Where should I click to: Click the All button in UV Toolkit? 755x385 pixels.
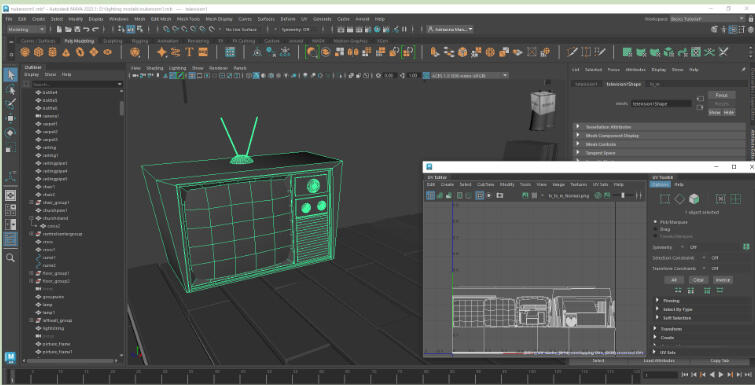coord(674,280)
